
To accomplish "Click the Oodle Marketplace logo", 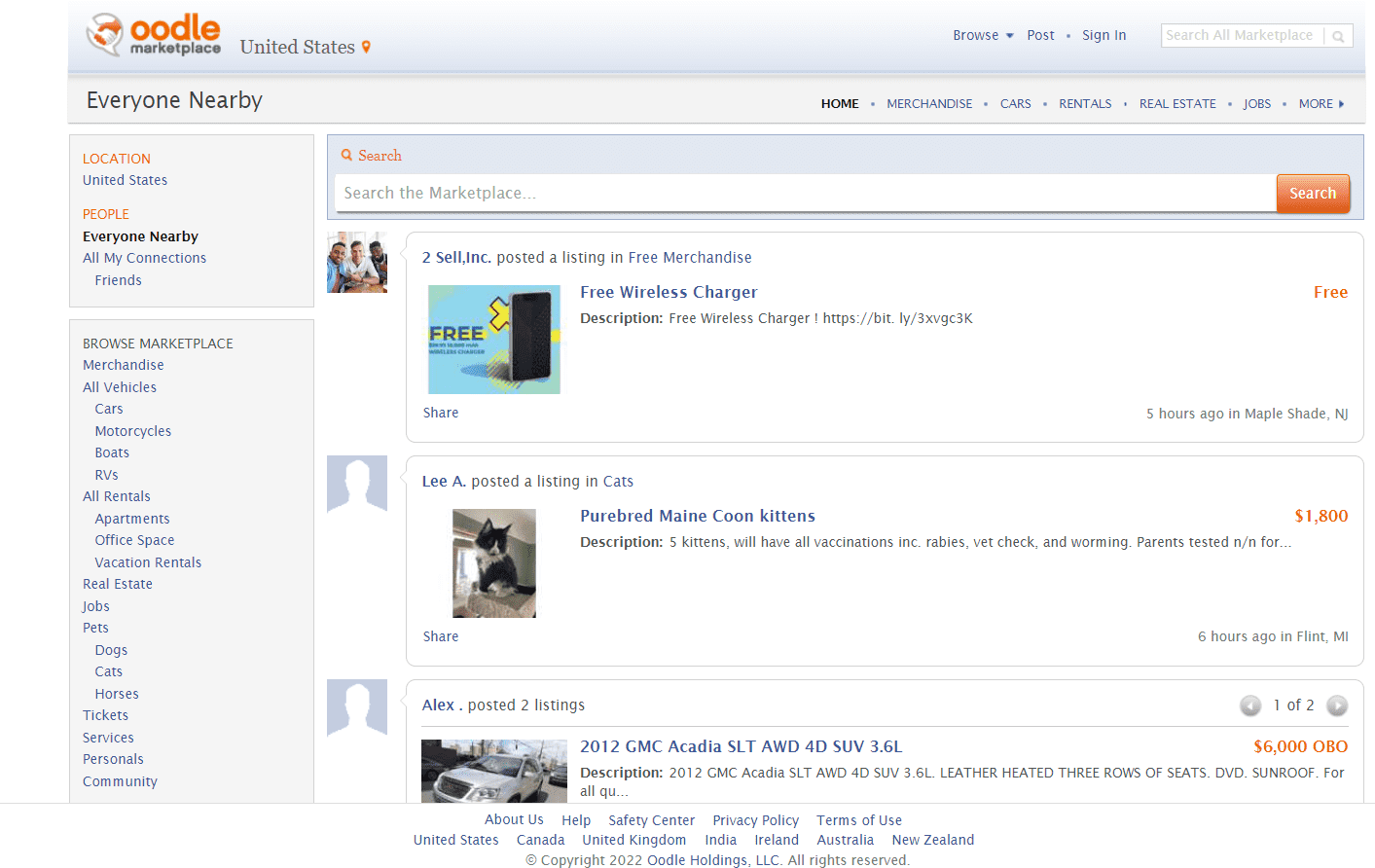I will (154, 35).
